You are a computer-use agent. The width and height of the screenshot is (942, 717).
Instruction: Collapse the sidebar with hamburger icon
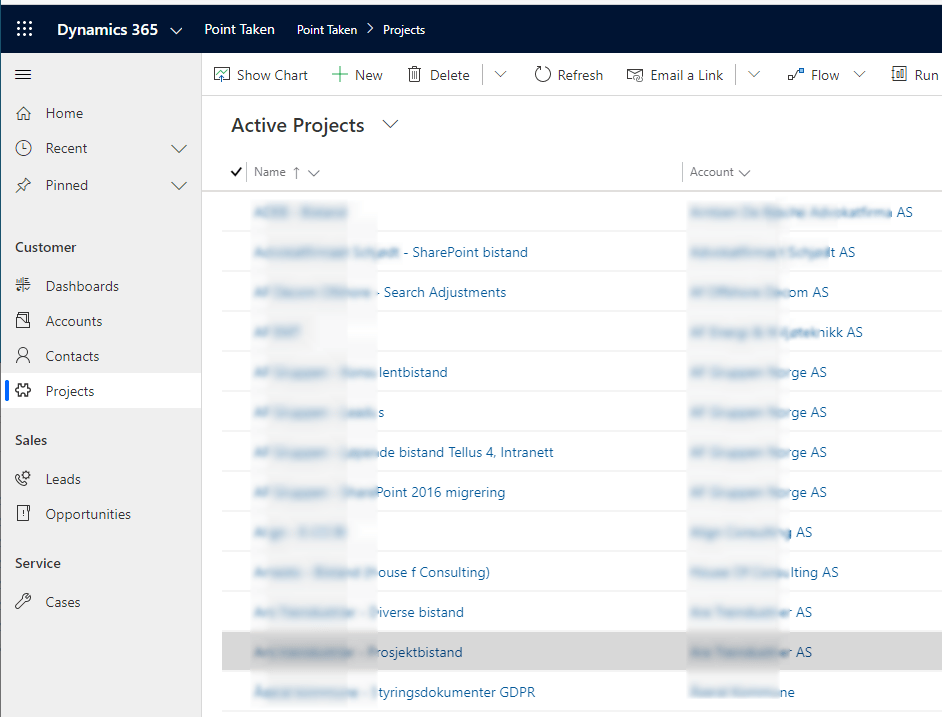tap(24, 75)
